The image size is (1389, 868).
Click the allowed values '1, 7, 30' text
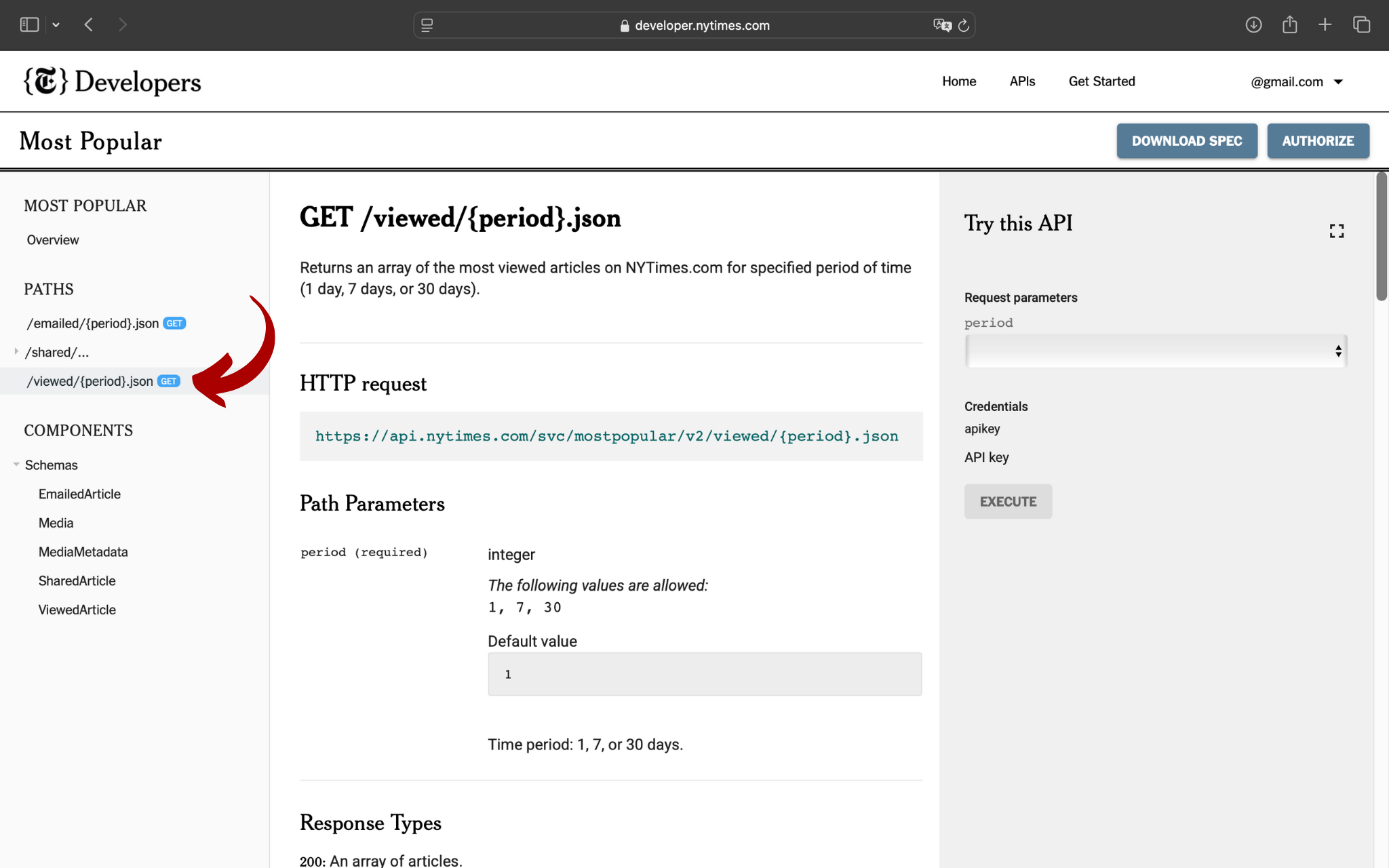pyautogui.click(x=525, y=608)
